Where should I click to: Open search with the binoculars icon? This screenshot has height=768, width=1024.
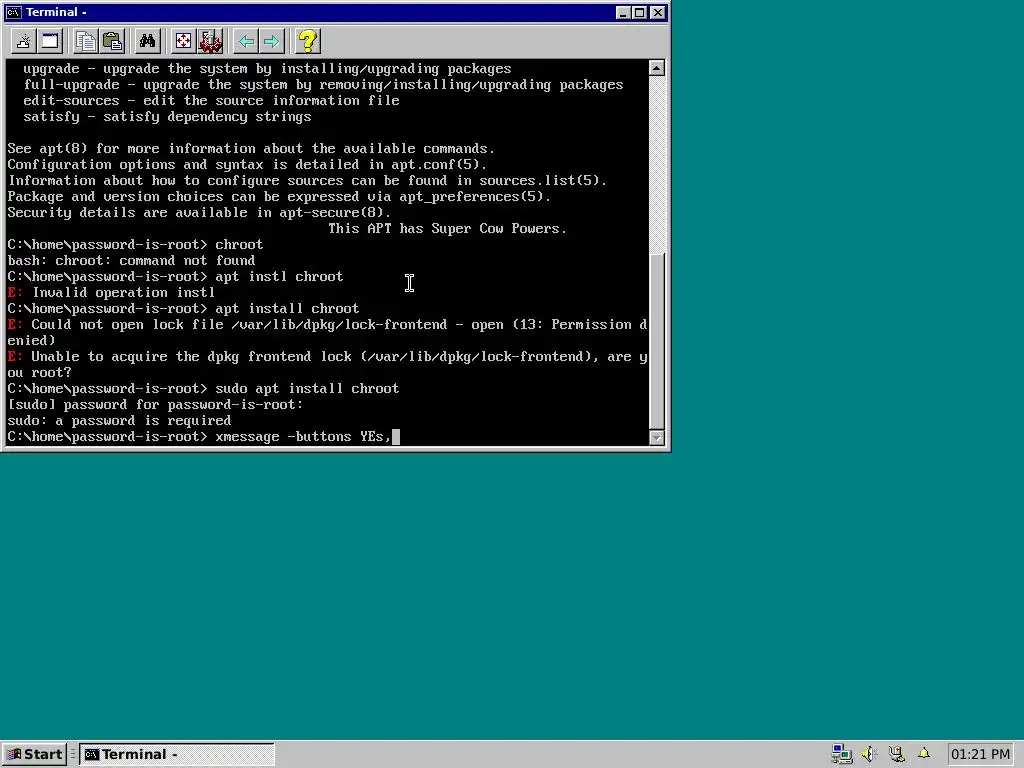click(x=148, y=42)
